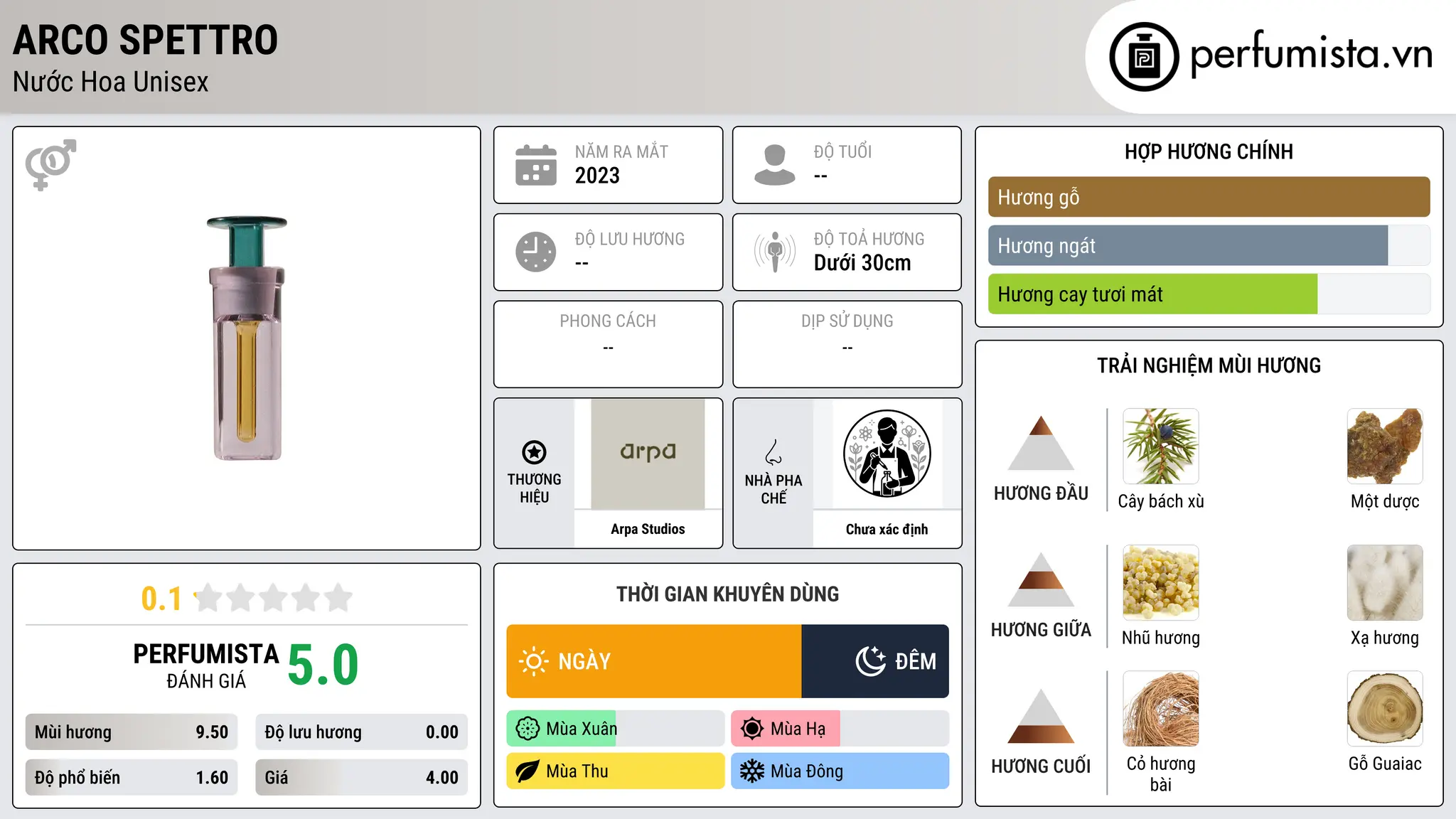This screenshot has width=1456, height=819.
Task: Click the nose icon above Nhà pha chế
Action: (x=773, y=451)
